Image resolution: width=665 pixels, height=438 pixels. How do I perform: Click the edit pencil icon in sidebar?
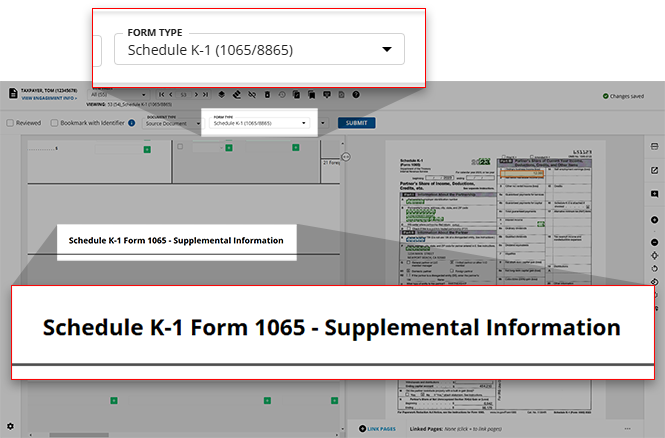pyautogui.click(x=654, y=170)
